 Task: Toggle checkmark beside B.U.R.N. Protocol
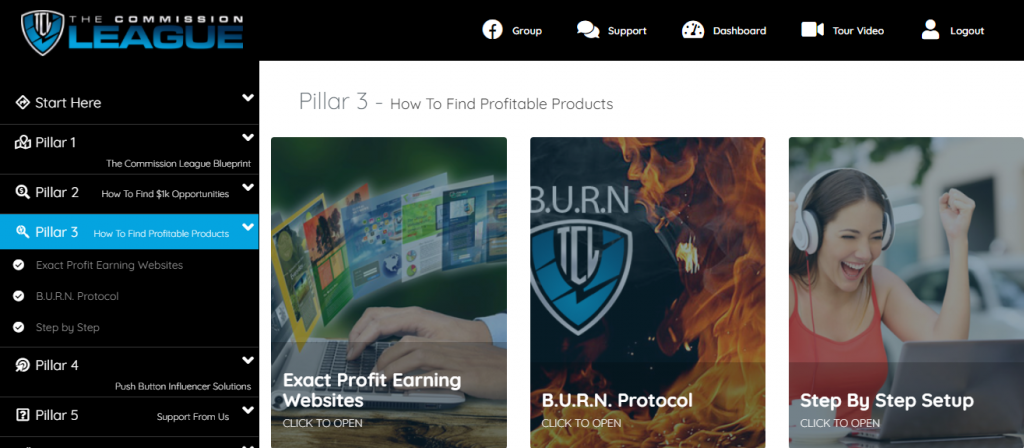[18, 296]
